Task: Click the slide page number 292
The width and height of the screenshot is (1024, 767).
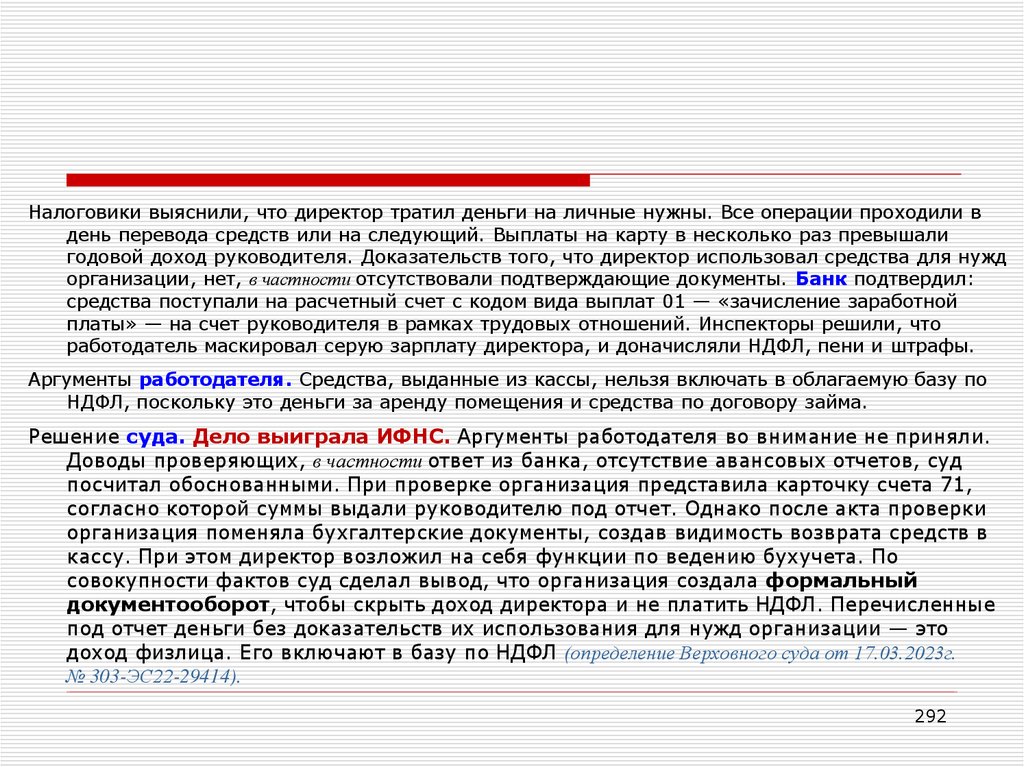Action: tap(930, 717)
